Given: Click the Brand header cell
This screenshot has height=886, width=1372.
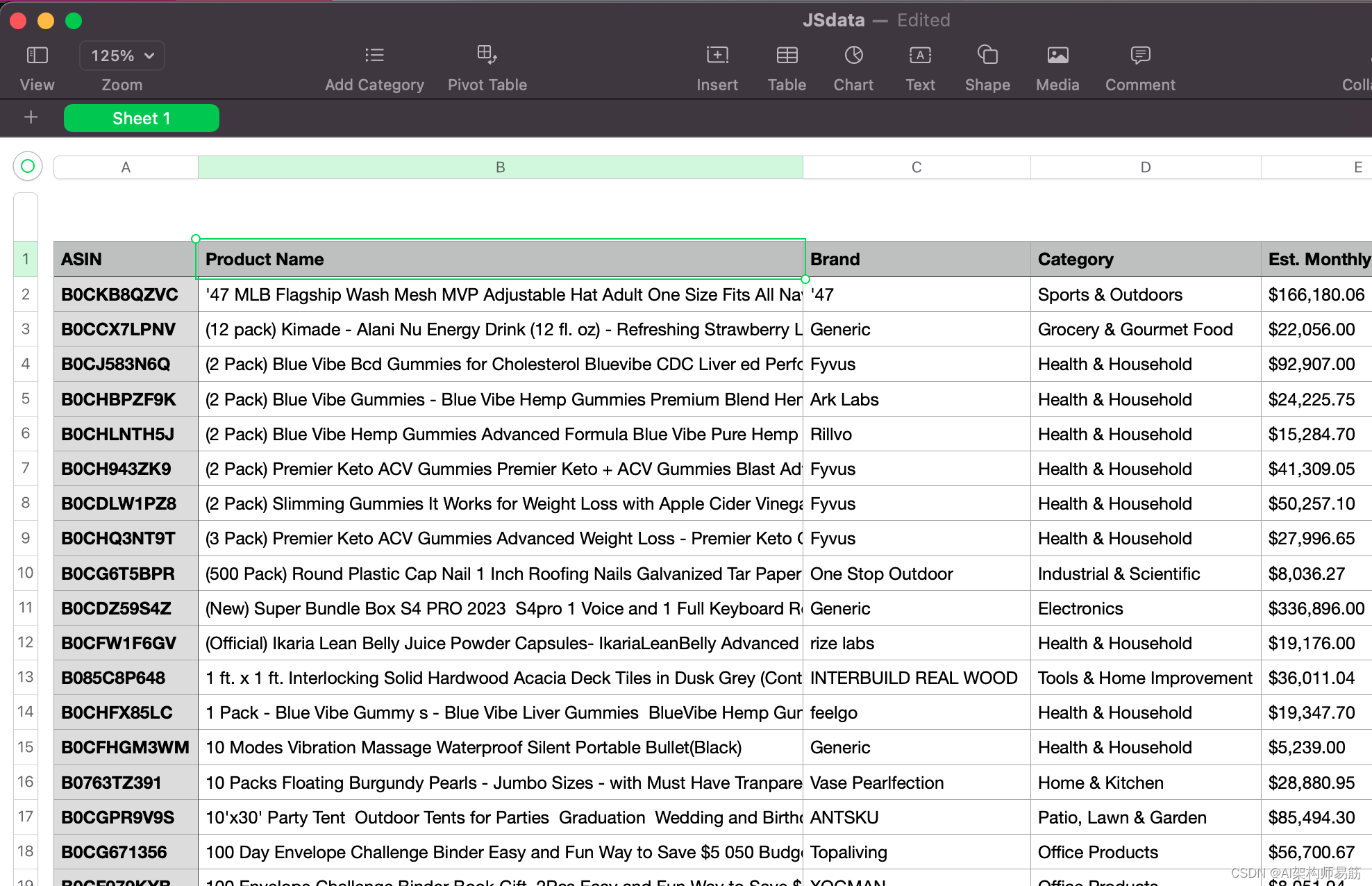Looking at the screenshot, I should [x=917, y=259].
